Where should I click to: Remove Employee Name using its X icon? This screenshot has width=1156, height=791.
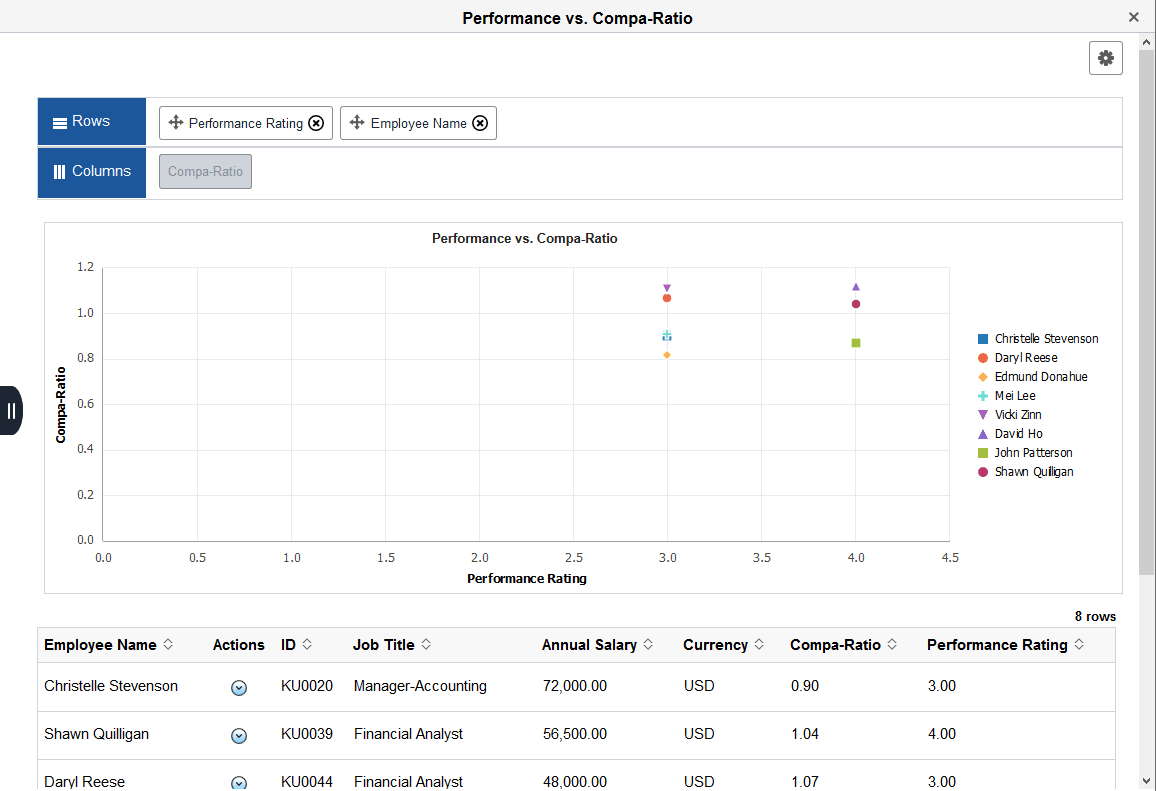480,123
